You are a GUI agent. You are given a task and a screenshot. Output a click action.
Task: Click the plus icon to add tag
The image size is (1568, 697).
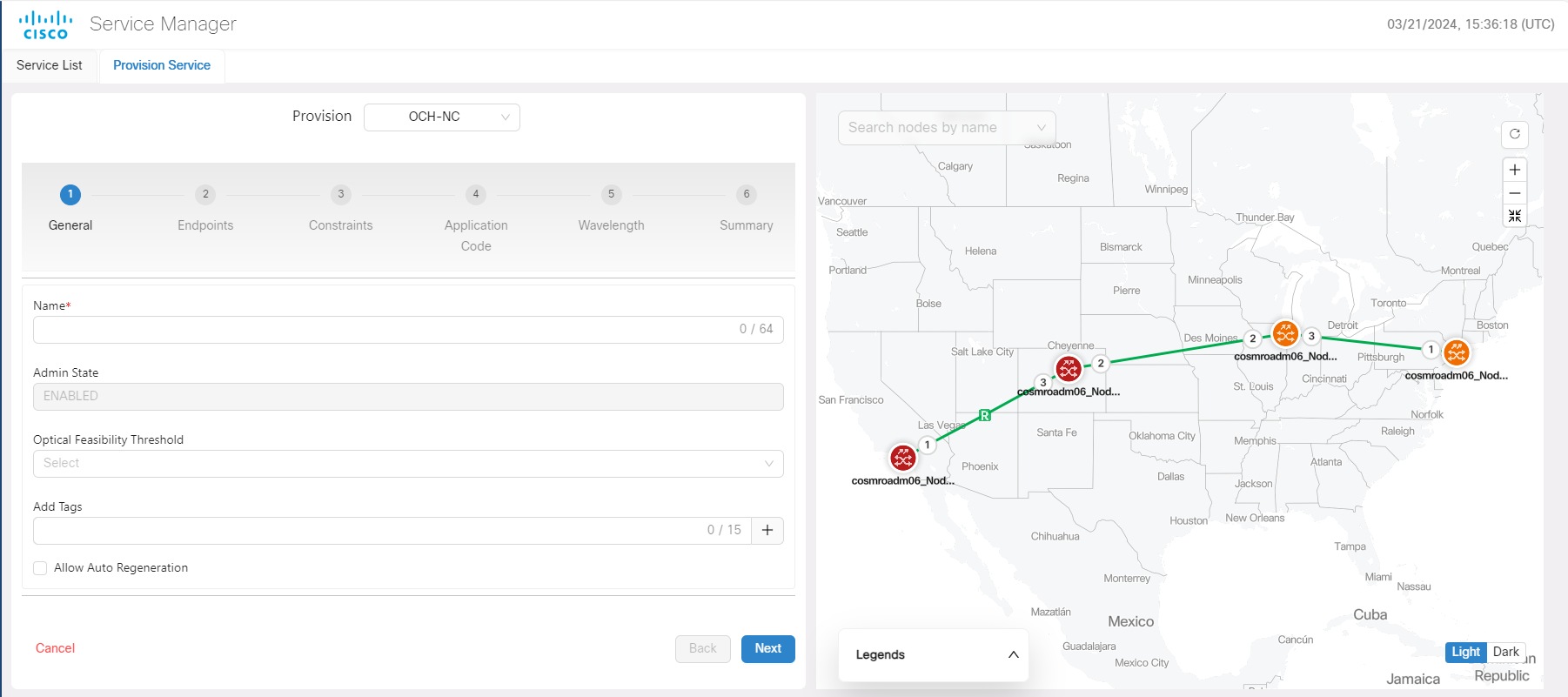tap(767, 531)
